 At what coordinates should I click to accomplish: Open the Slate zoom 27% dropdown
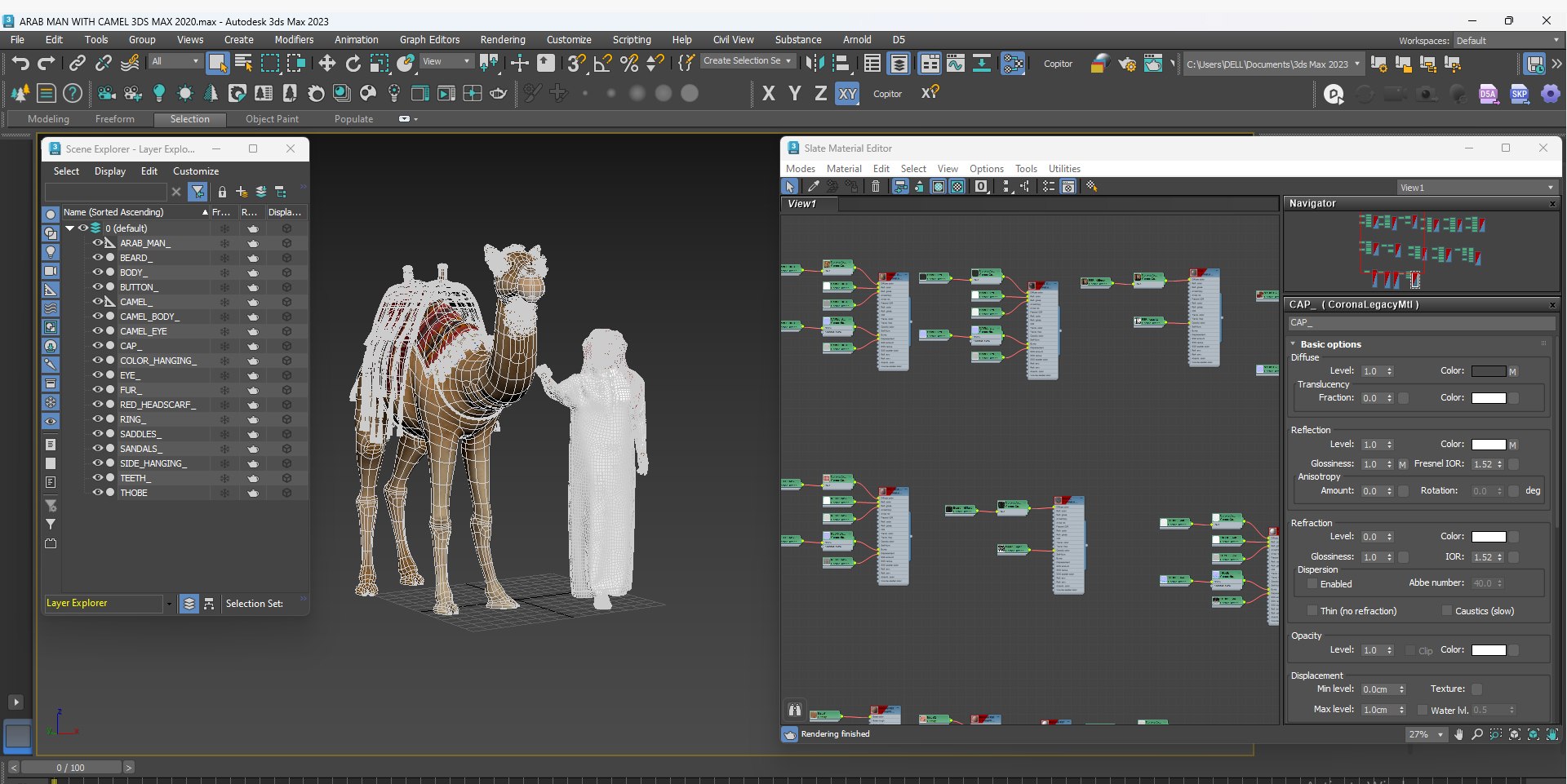(1426, 734)
